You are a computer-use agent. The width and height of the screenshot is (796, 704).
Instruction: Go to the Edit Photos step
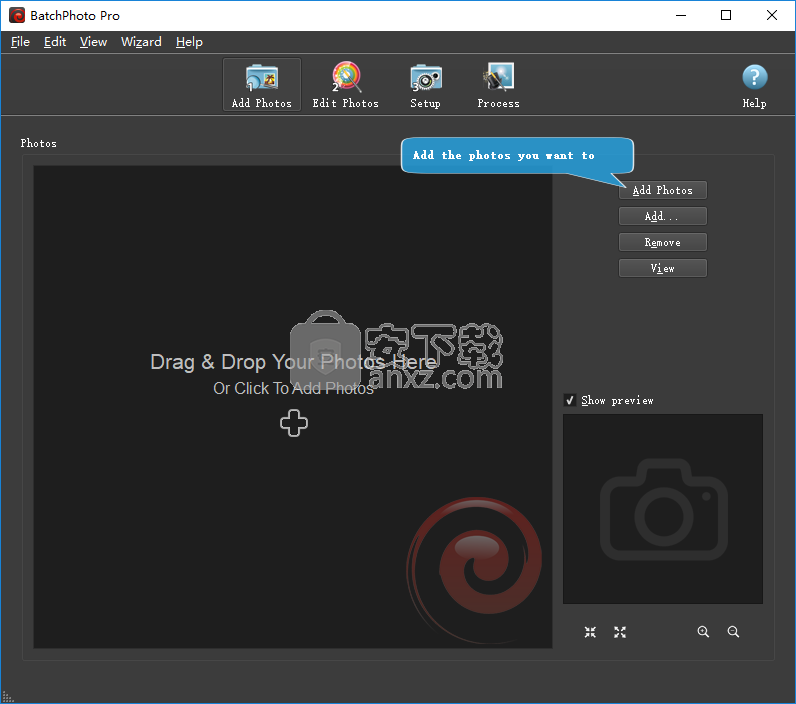tap(345, 84)
